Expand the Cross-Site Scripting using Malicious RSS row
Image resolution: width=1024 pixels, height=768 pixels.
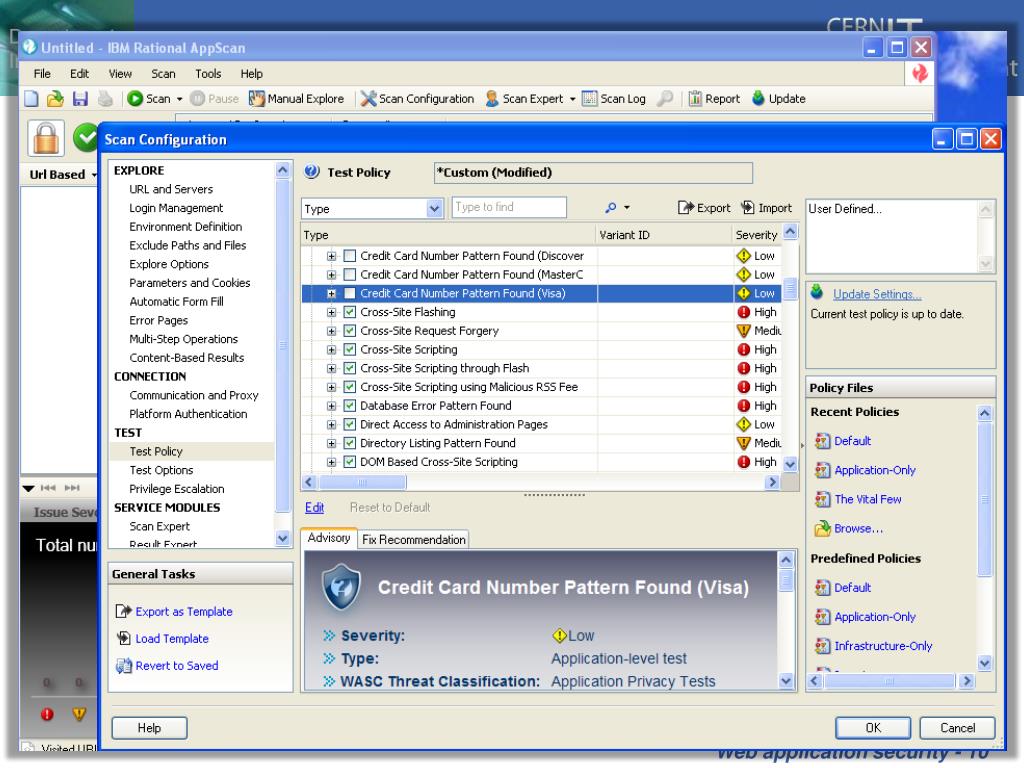coord(331,387)
